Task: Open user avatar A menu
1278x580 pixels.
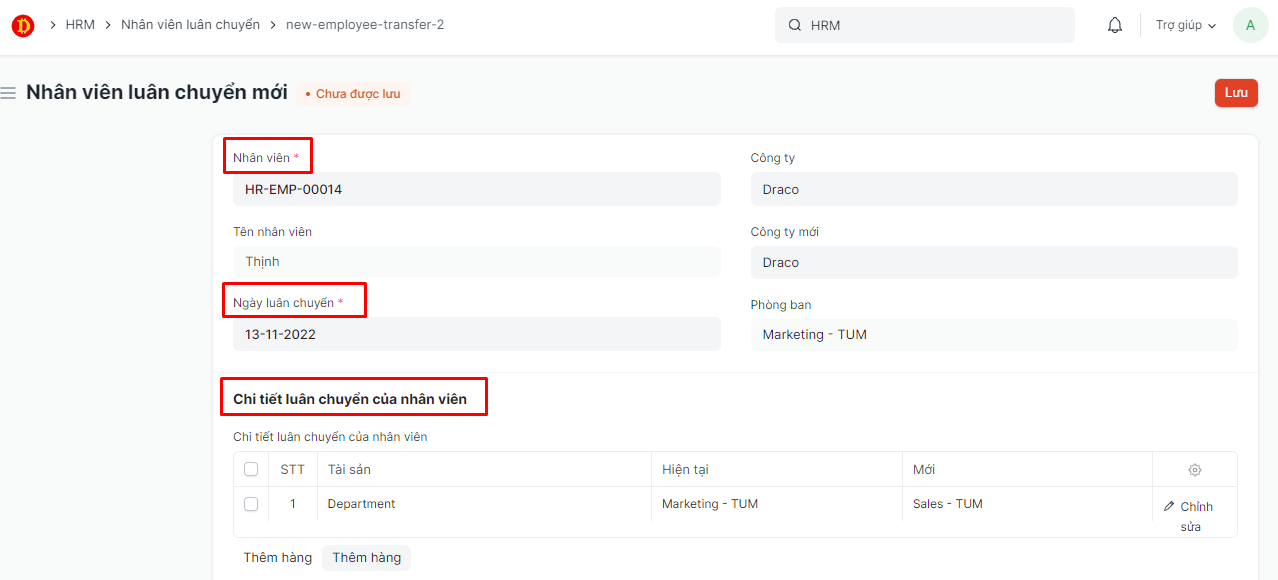Action: pyautogui.click(x=1250, y=25)
